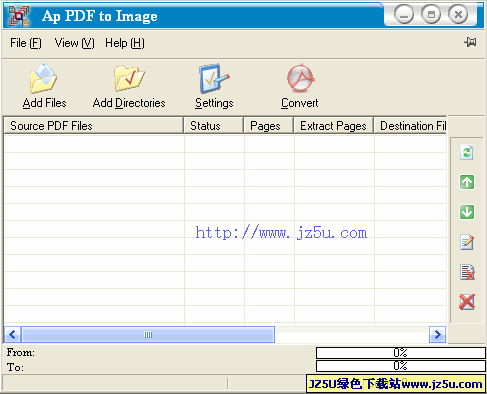Start conversion with the Convert icon

coord(300,79)
